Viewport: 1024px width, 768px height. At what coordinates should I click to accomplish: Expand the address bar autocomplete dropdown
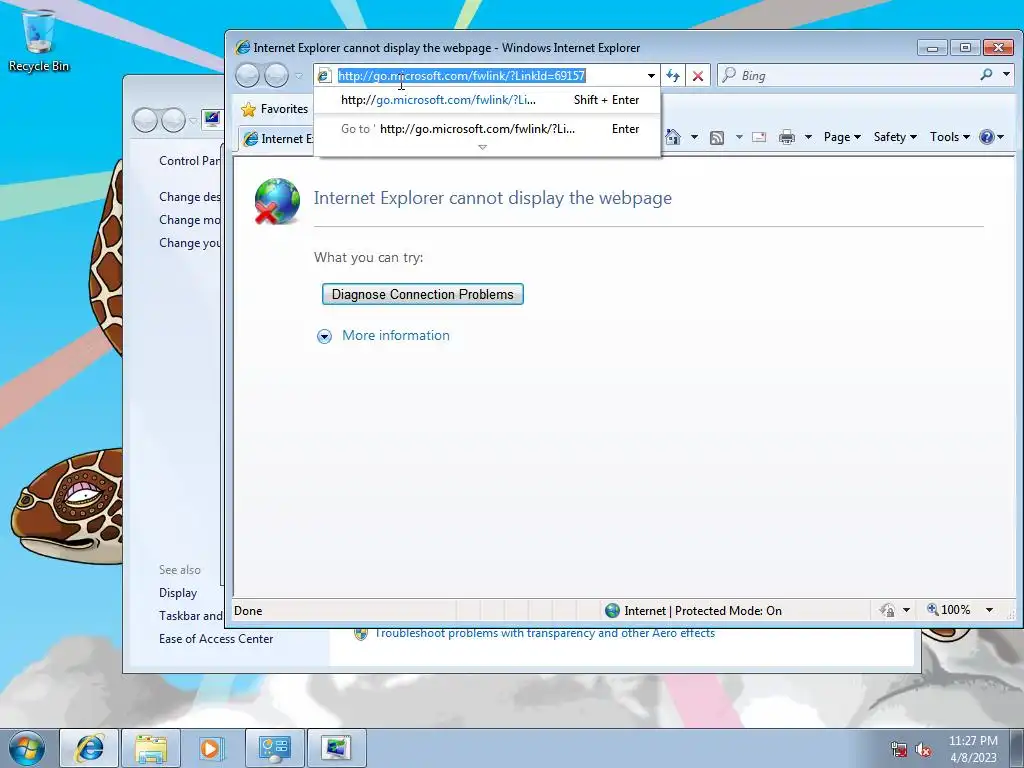point(651,76)
